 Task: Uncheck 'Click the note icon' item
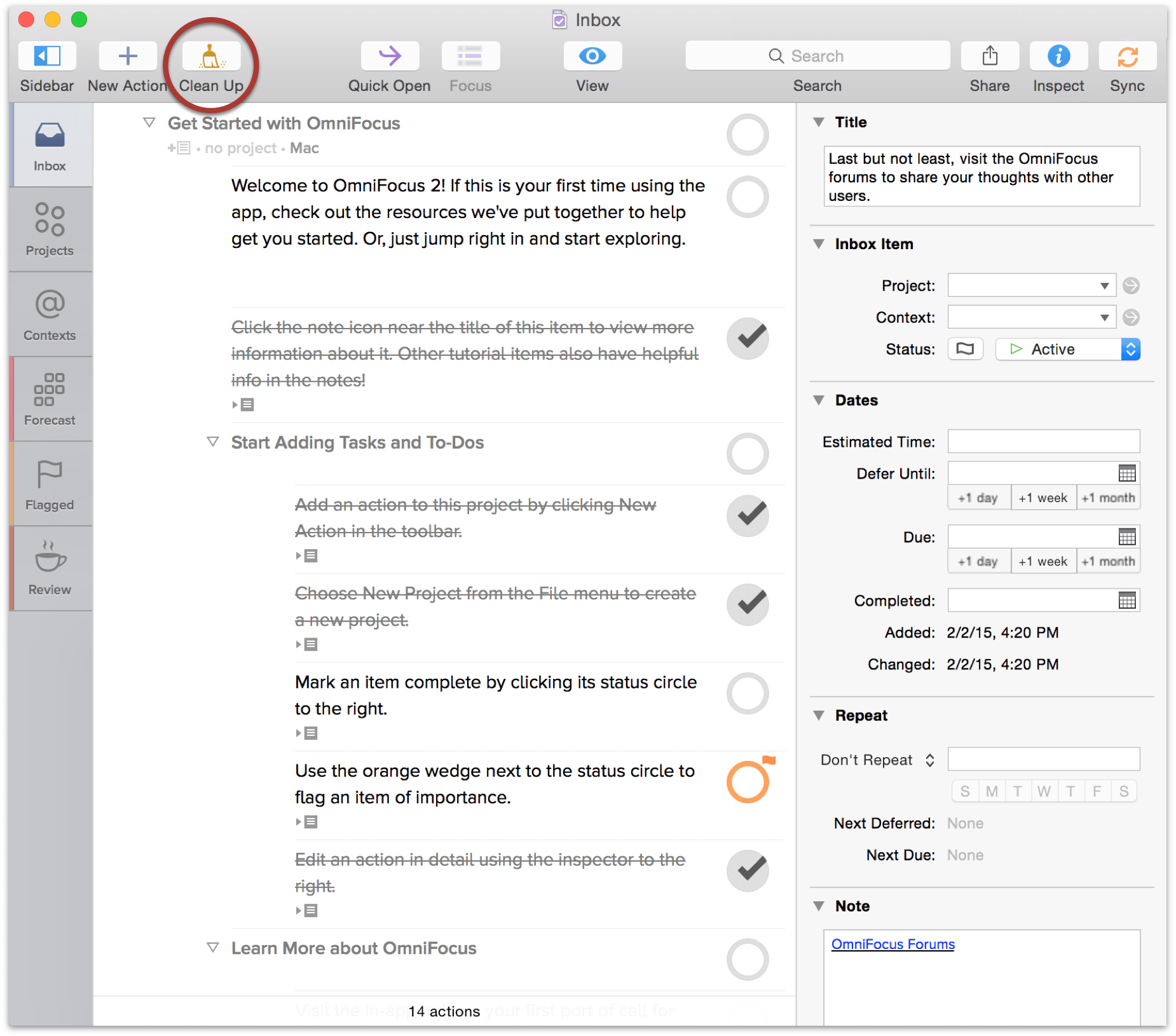click(x=748, y=338)
